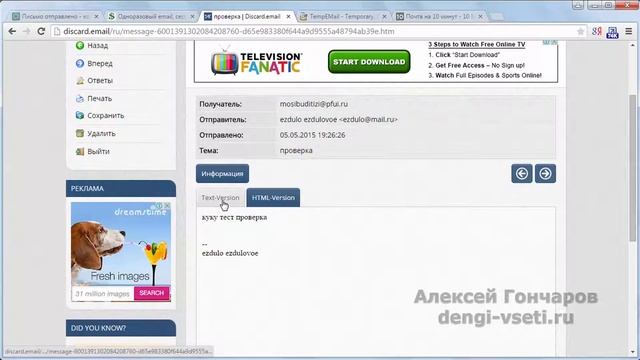The image size is (640, 360).
Task: Open Chrome menu hamburger icon
Action: point(629,31)
